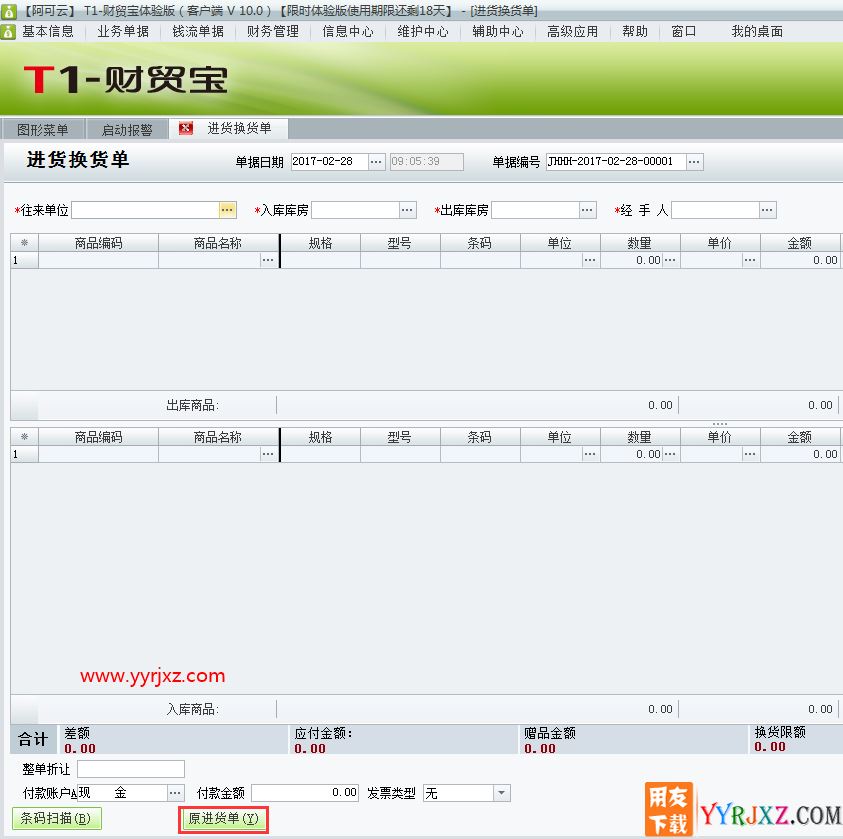Open 高级应用 menu
The image size is (843, 839).
click(x=573, y=32)
